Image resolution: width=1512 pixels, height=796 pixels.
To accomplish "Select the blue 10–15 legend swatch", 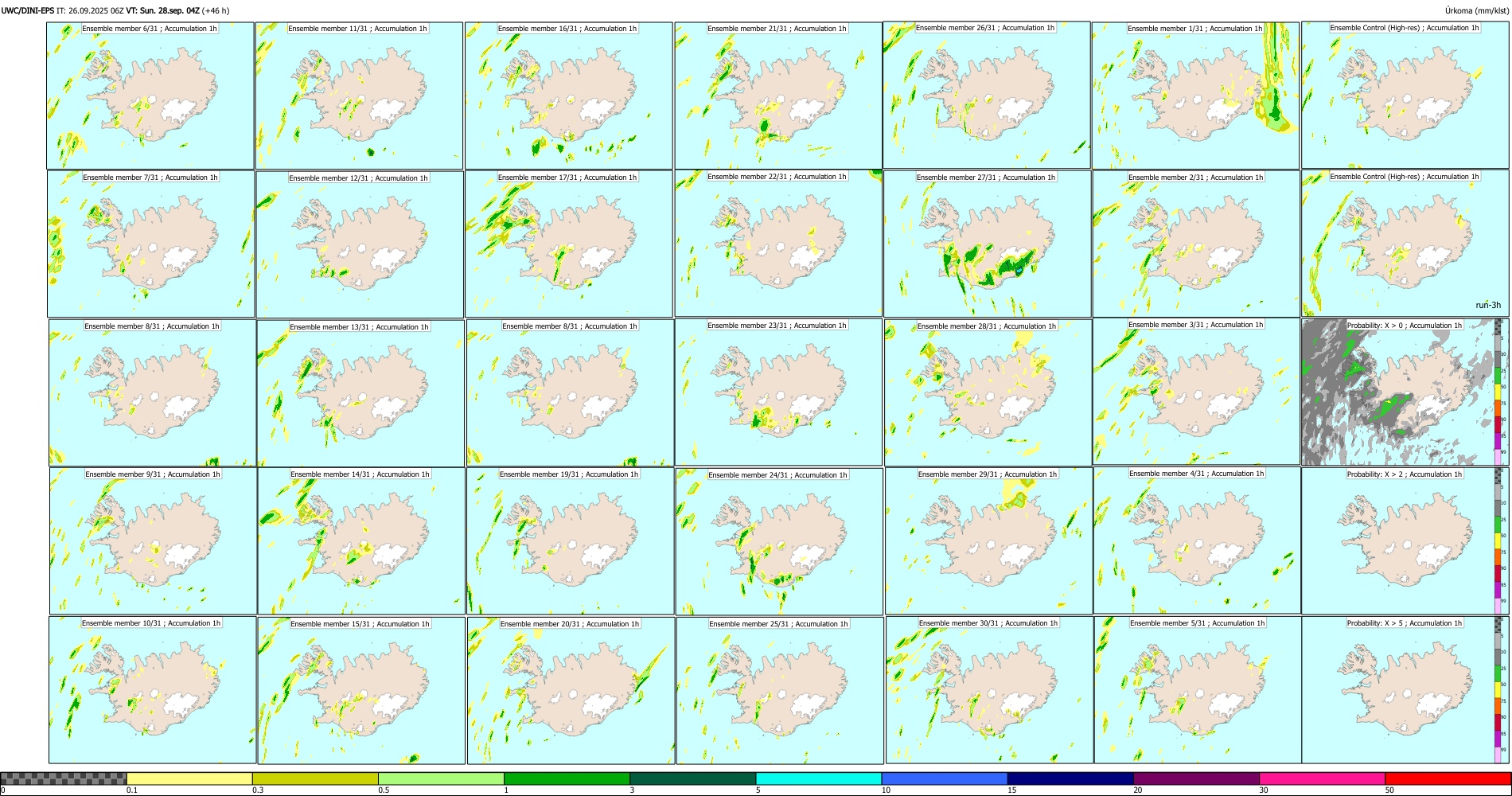I will click(945, 778).
